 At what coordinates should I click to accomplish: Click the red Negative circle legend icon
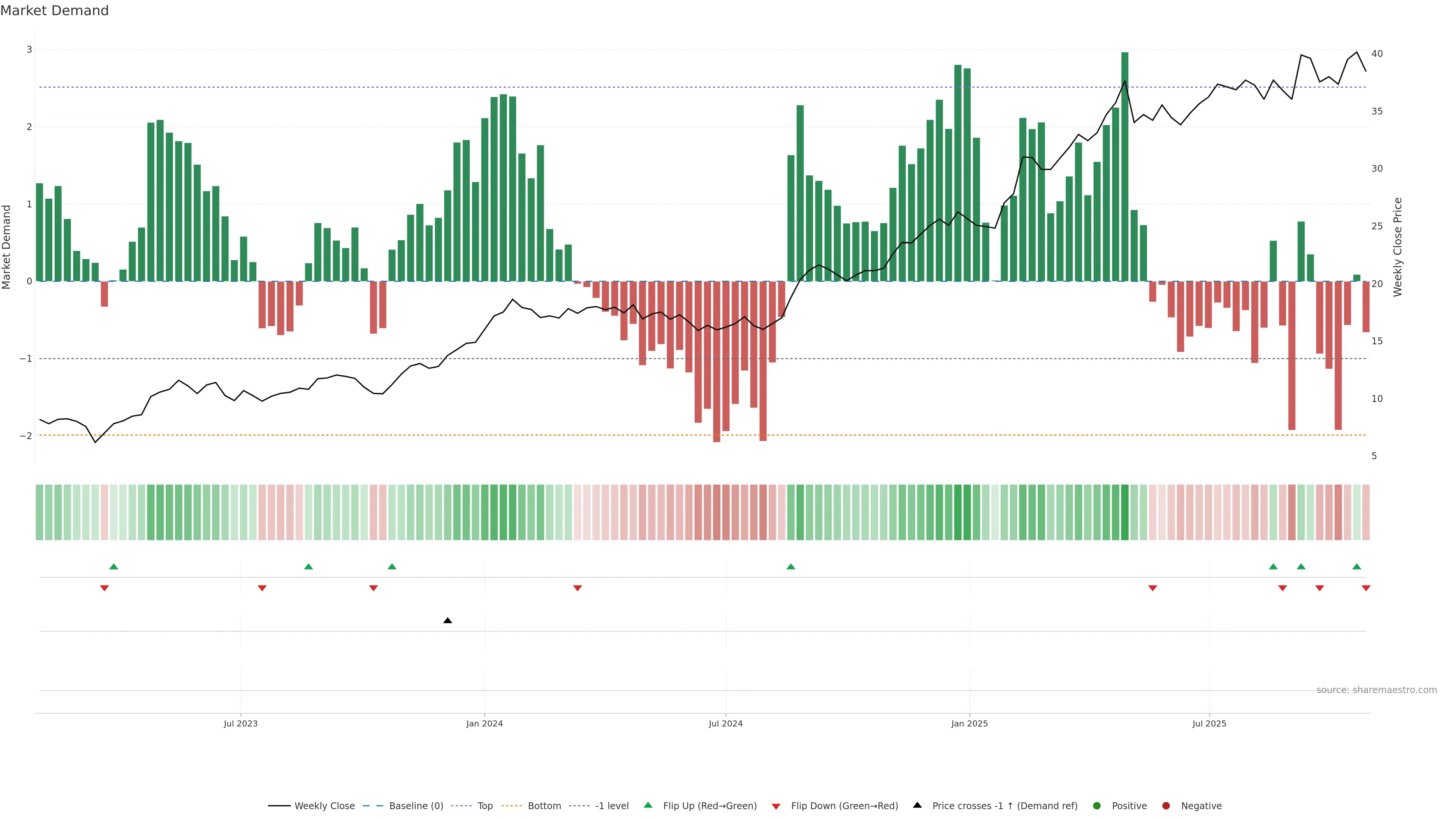tap(1166, 806)
